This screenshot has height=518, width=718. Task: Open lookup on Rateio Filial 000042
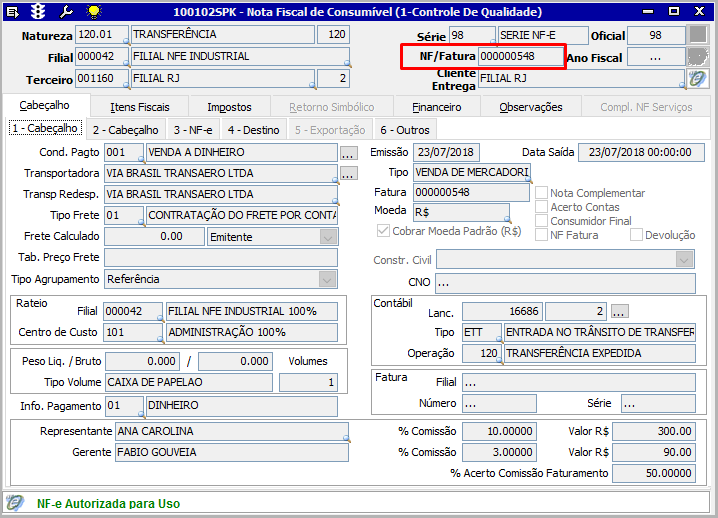coord(160,319)
